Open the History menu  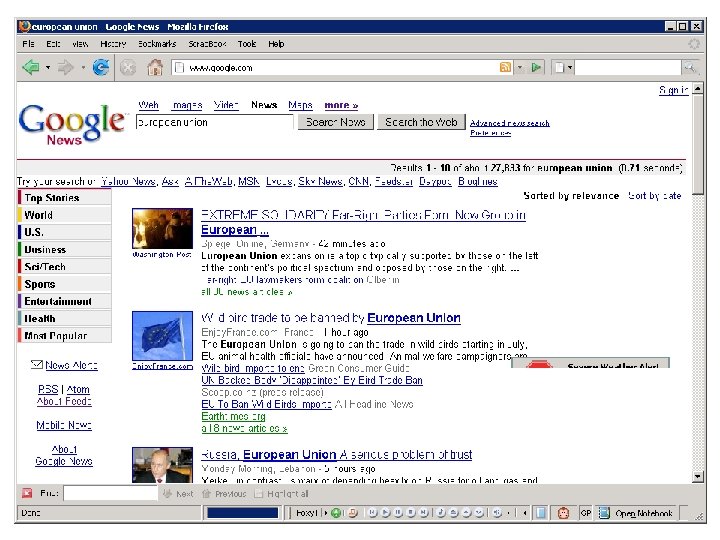(x=113, y=44)
